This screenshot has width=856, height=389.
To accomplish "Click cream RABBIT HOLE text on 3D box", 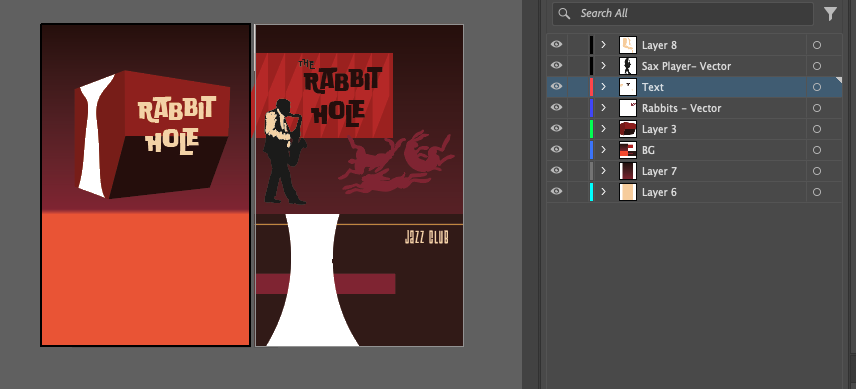I will click(x=176, y=125).
